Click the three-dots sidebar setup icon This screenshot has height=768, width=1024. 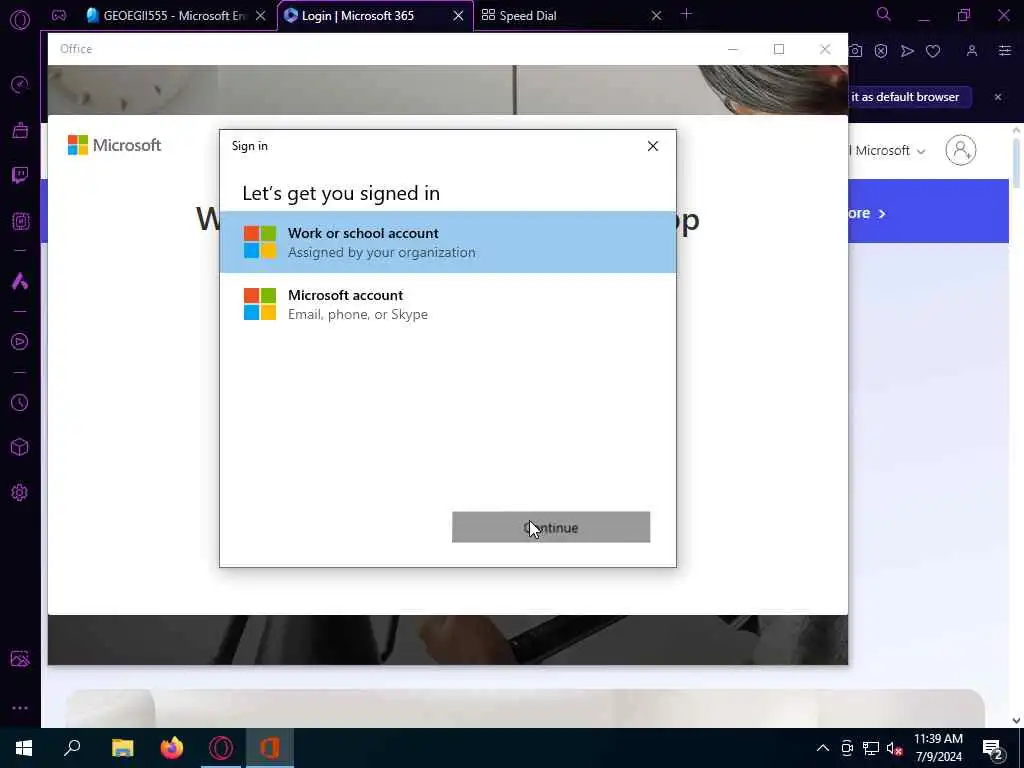coord(20,708)
